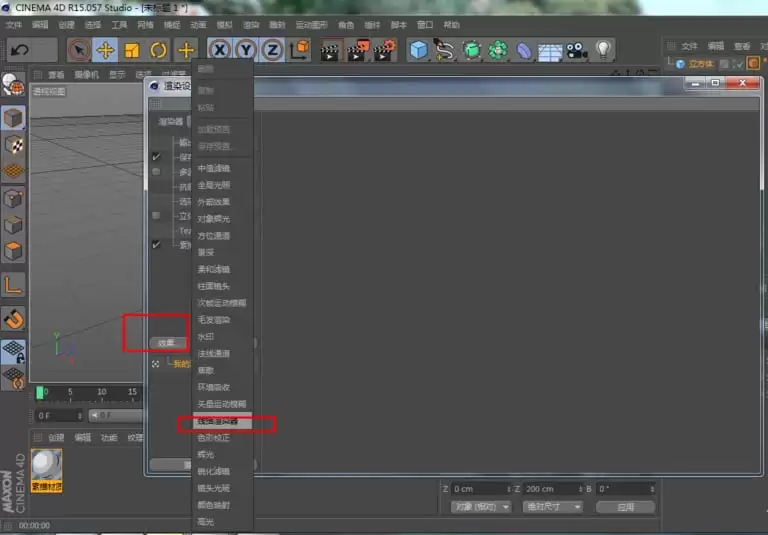The height and width of the screenshot is (535, 768).
Task: Click the Undo arrow icon
Action: point(20,49)
